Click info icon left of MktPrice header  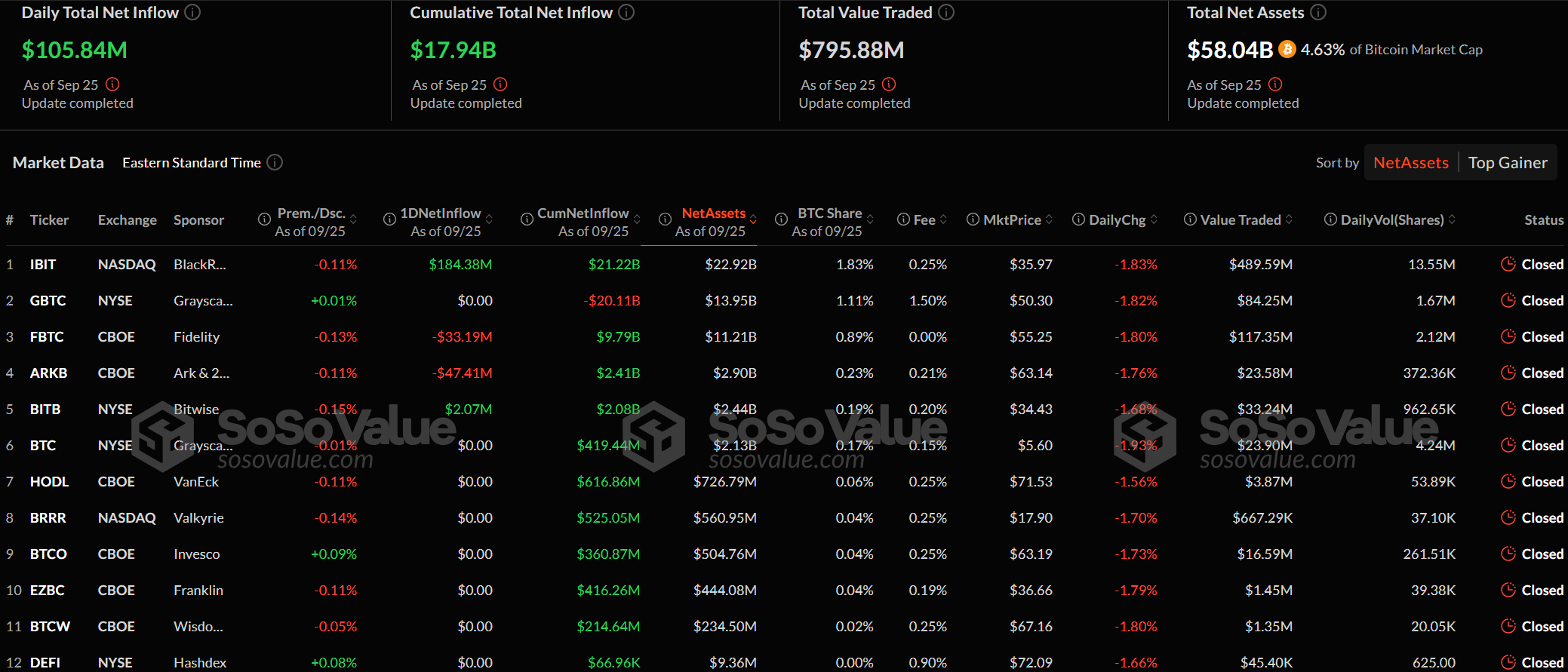973,219
